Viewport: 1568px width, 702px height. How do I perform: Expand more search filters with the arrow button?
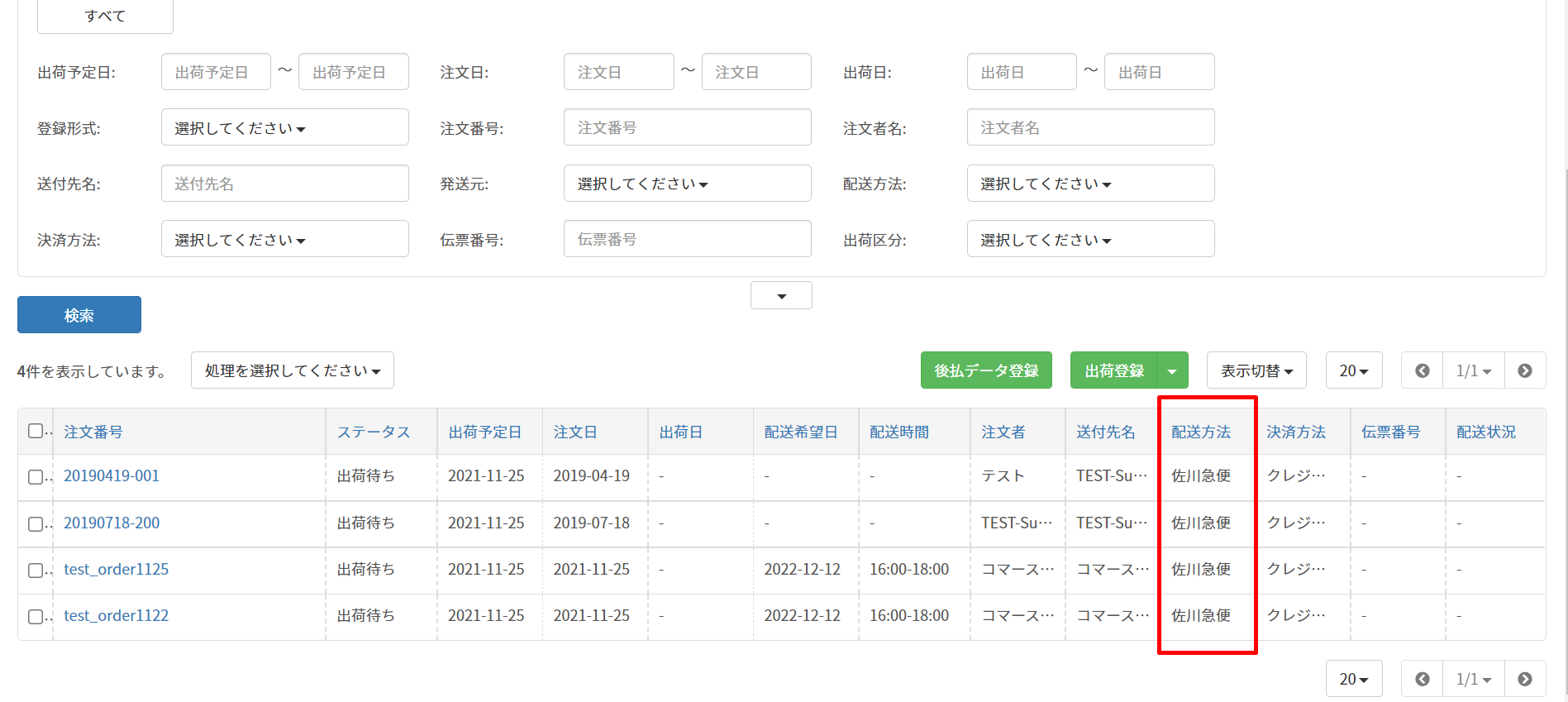pyautogui.click(x=781, y=295)
